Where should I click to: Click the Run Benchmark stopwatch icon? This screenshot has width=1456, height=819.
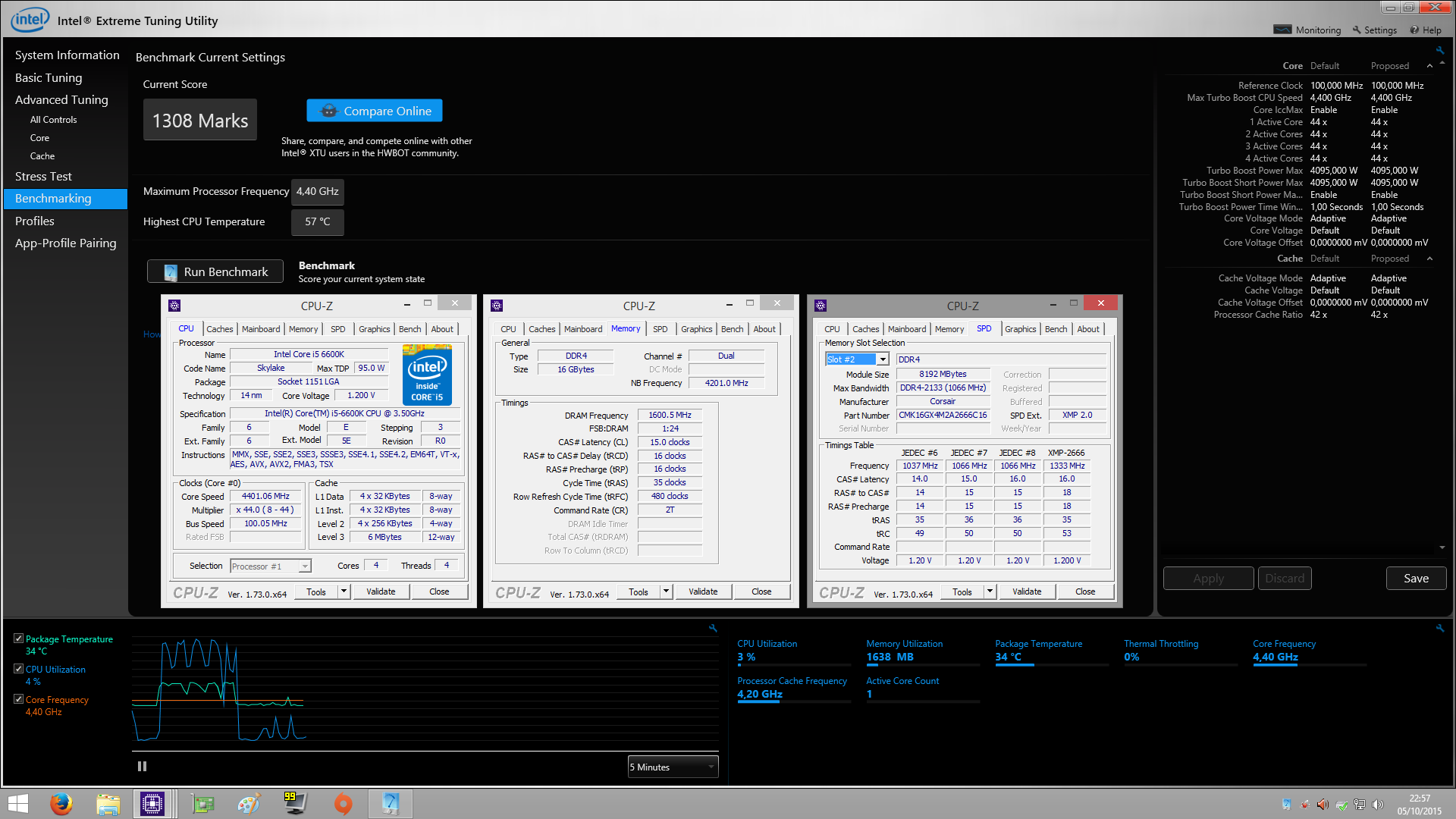(171, 271)
